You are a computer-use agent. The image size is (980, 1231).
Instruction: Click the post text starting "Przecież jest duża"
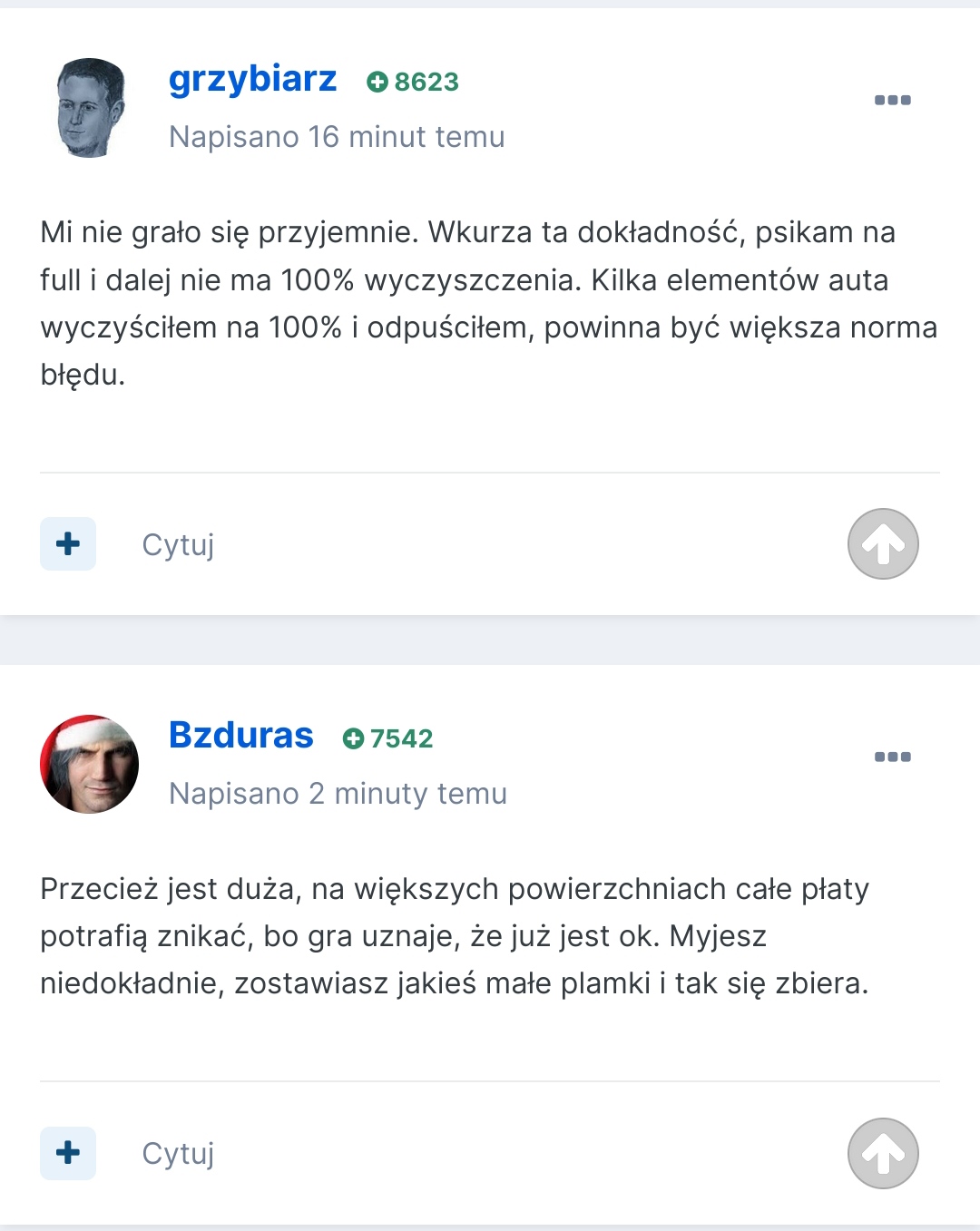click(454, 936)
